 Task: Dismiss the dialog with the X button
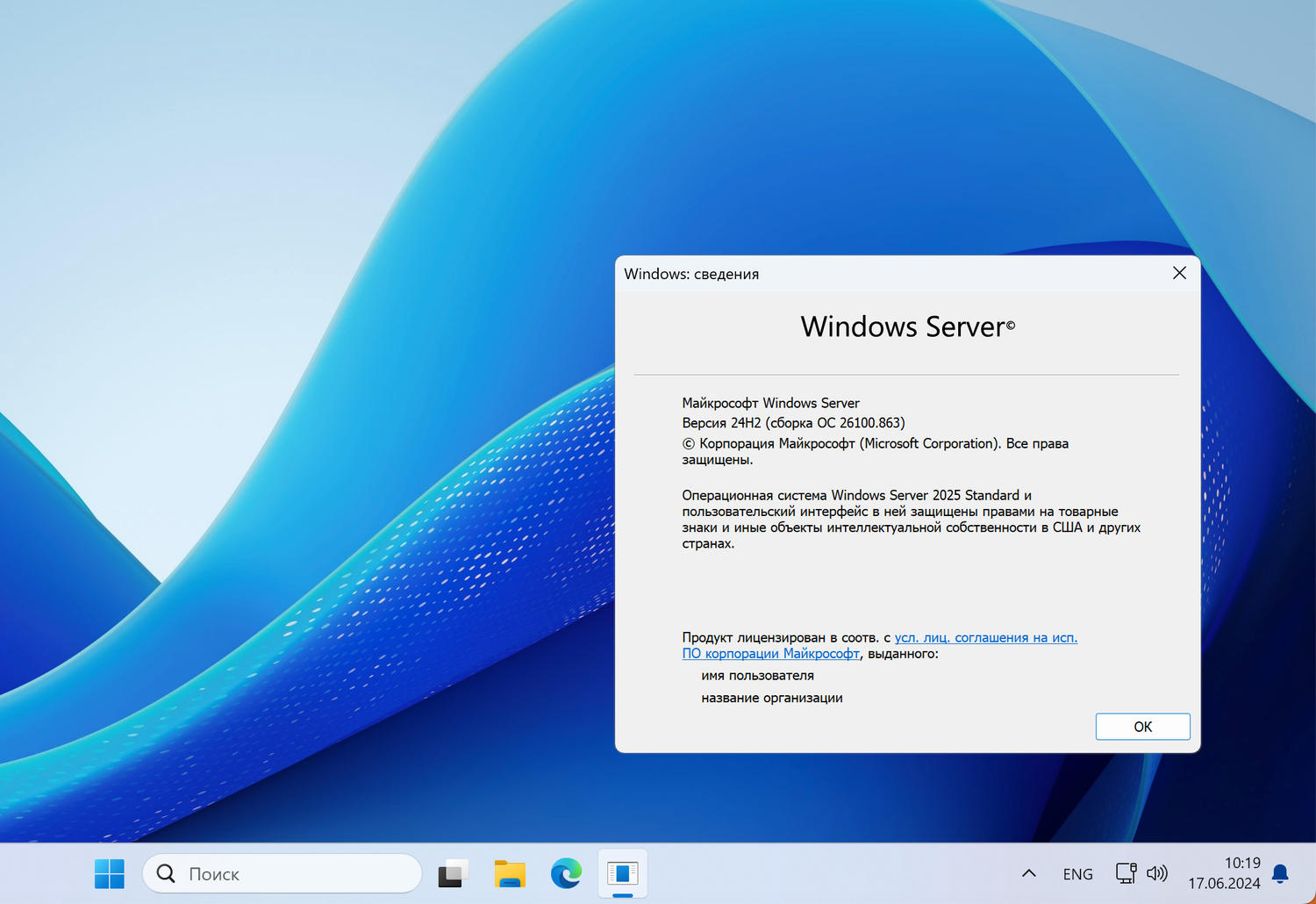(1178, 273)
